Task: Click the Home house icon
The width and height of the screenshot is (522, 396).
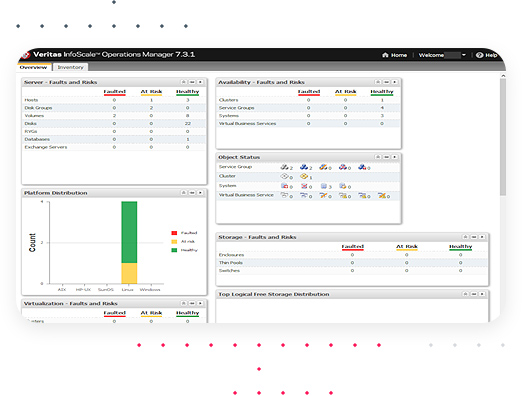Action: 385,55
